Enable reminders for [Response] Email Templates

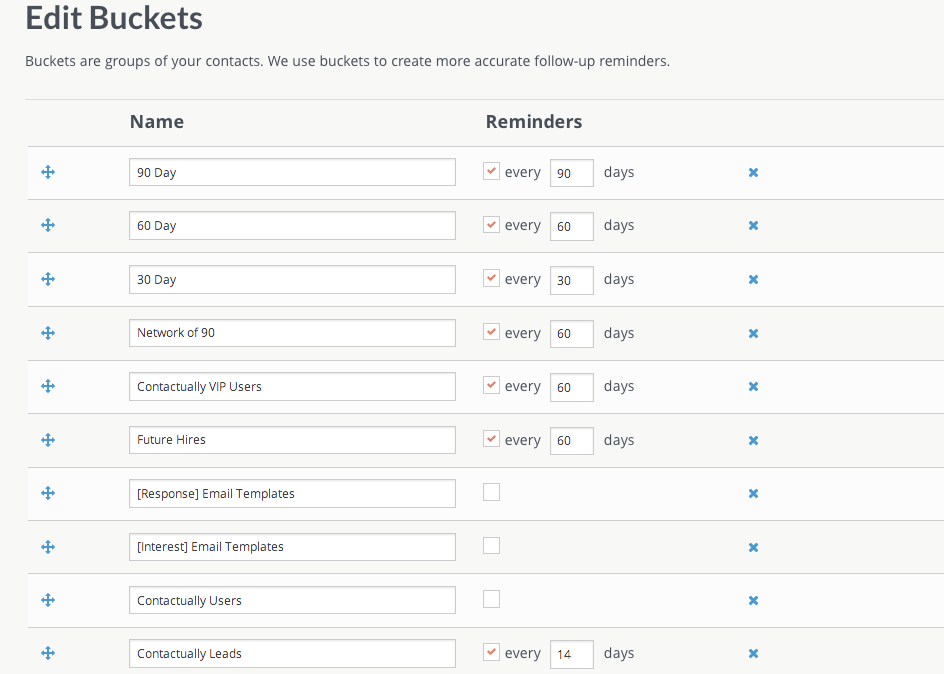point(491,492)
